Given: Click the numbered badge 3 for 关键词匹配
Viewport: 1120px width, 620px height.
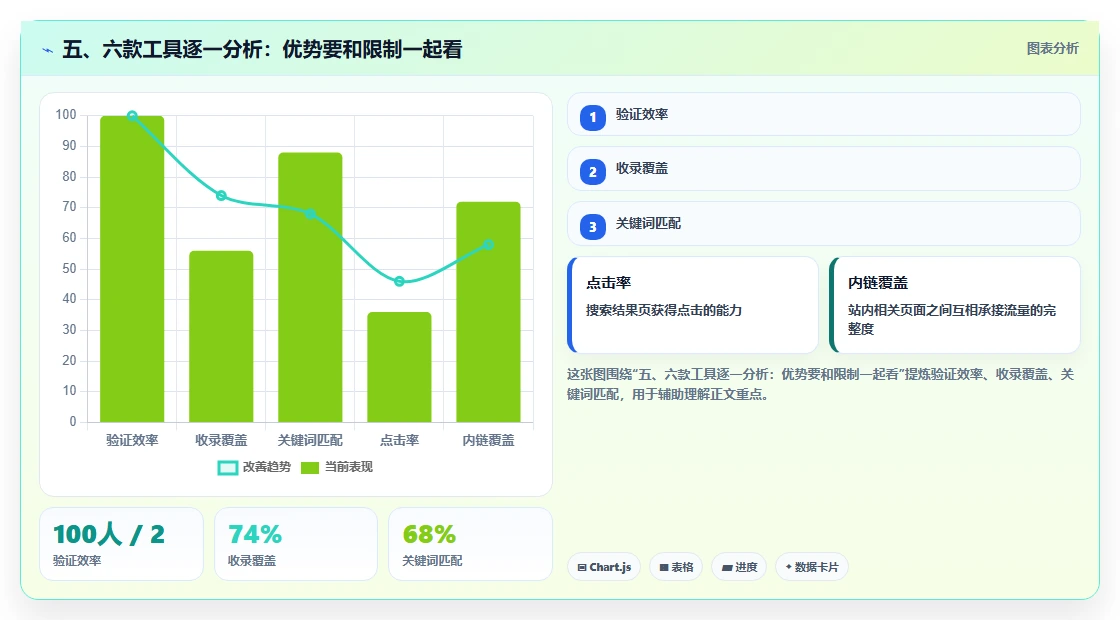Looking at the screenshot, I should [592, 227].
